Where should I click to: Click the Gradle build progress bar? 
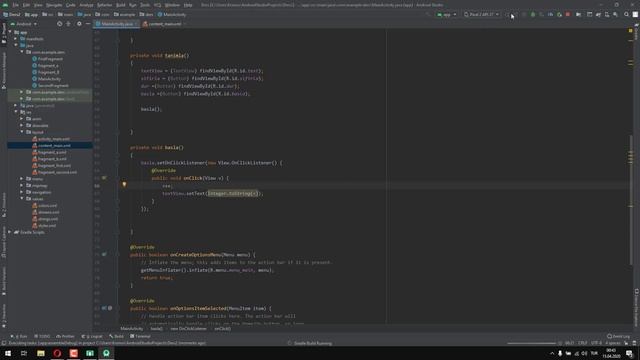pos(531,343)
